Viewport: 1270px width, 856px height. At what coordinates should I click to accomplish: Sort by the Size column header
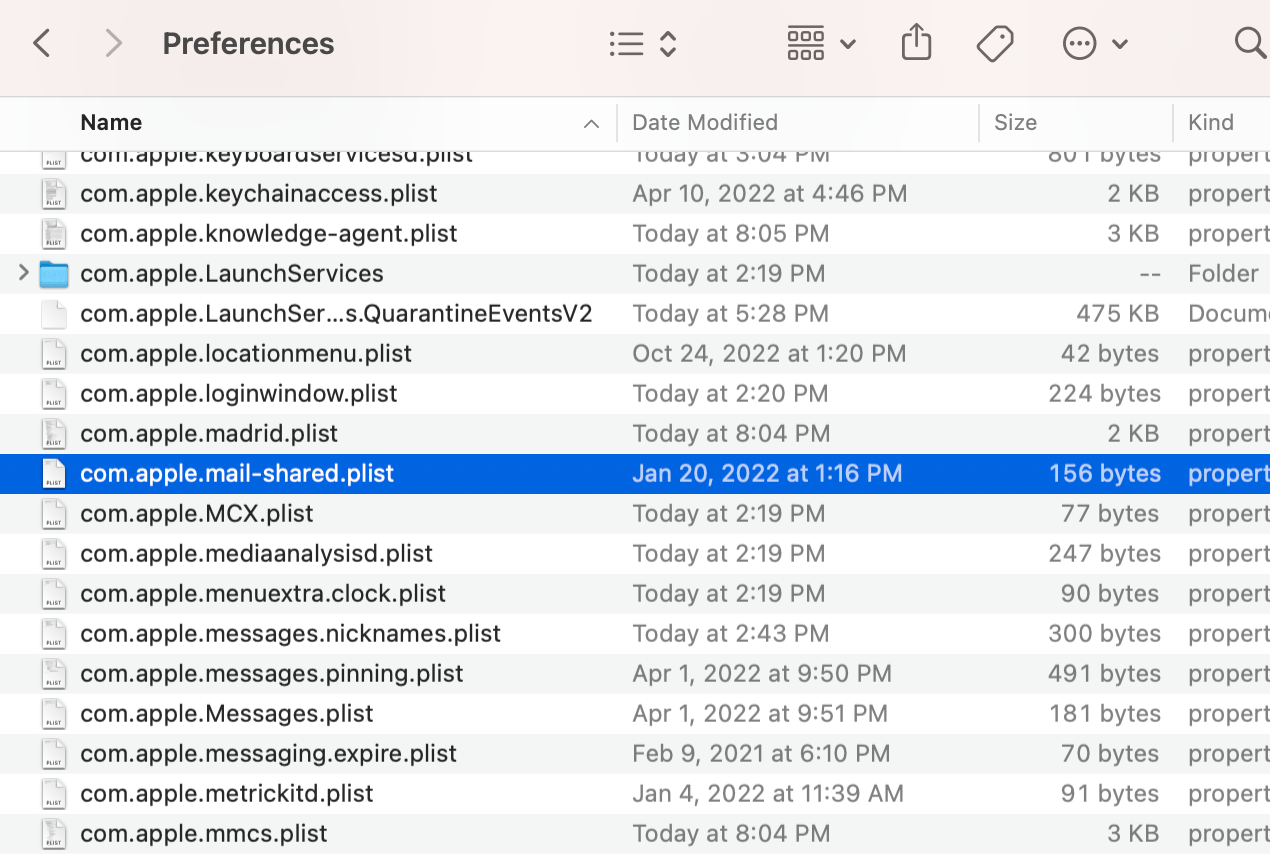point(1015,122)
